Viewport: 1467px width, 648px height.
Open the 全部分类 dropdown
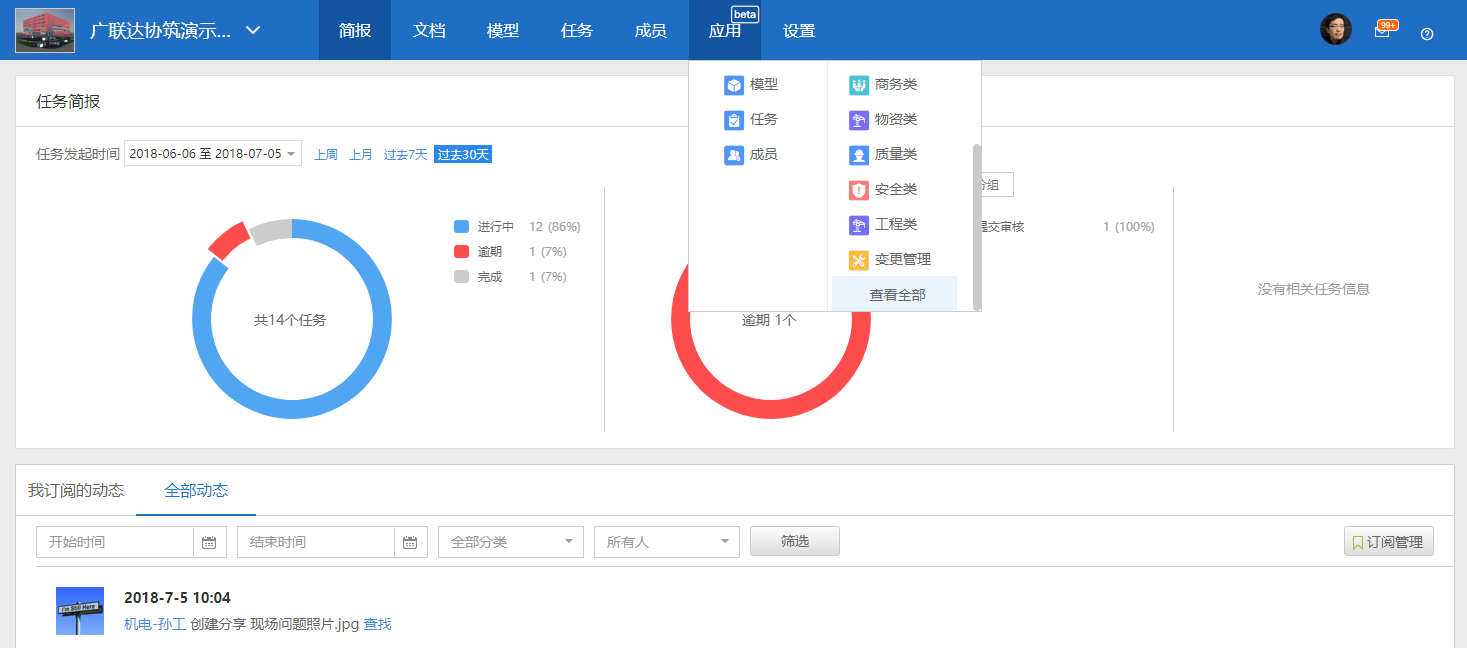coord(510,541)
